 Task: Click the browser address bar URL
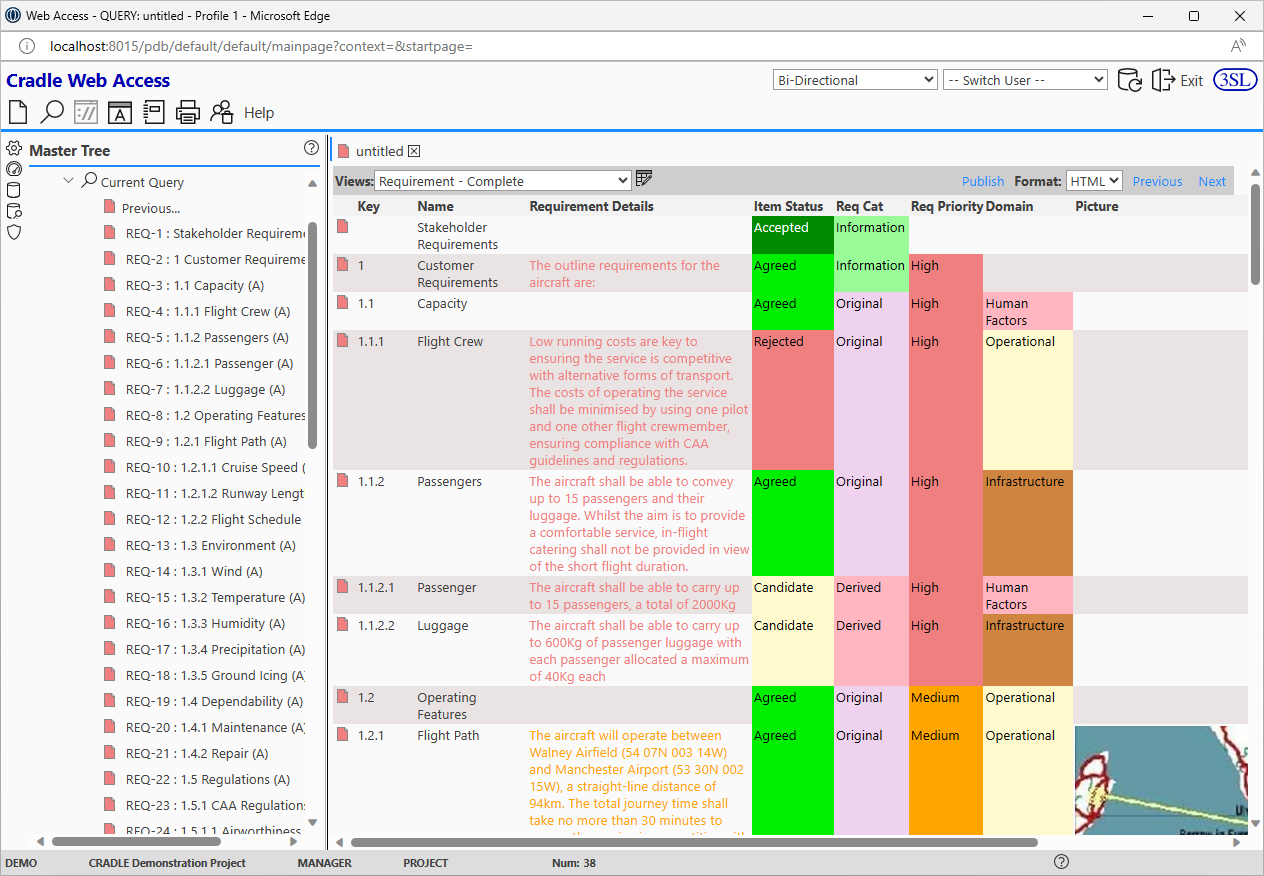click(x=261, y=46)
